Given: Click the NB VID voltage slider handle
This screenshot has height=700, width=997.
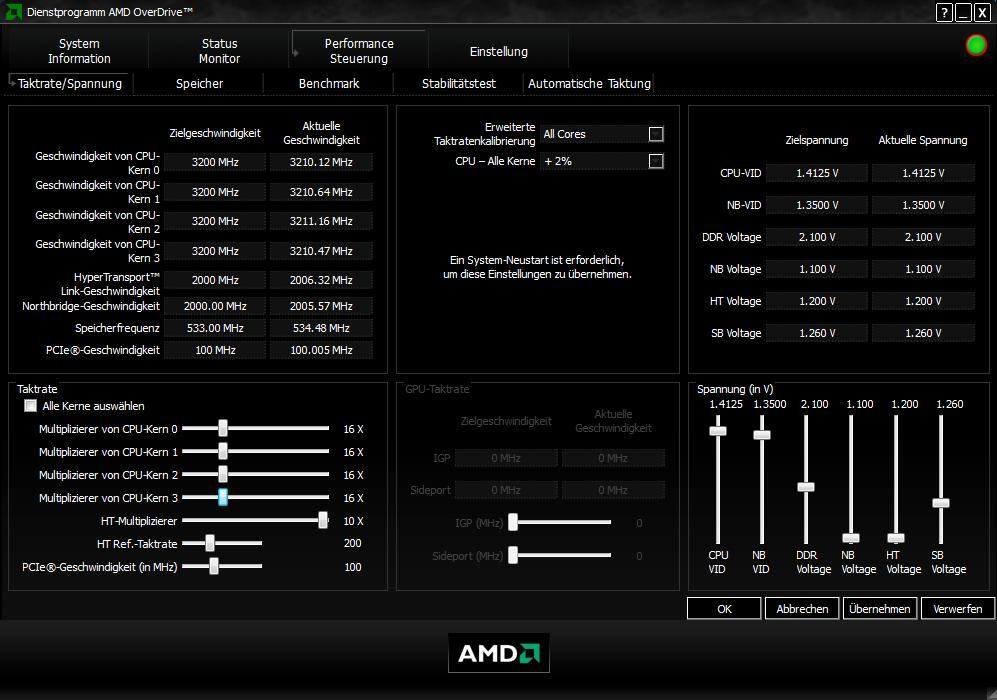Looking at the screenshot, I should pyautogui.click(x=762, y=435).
